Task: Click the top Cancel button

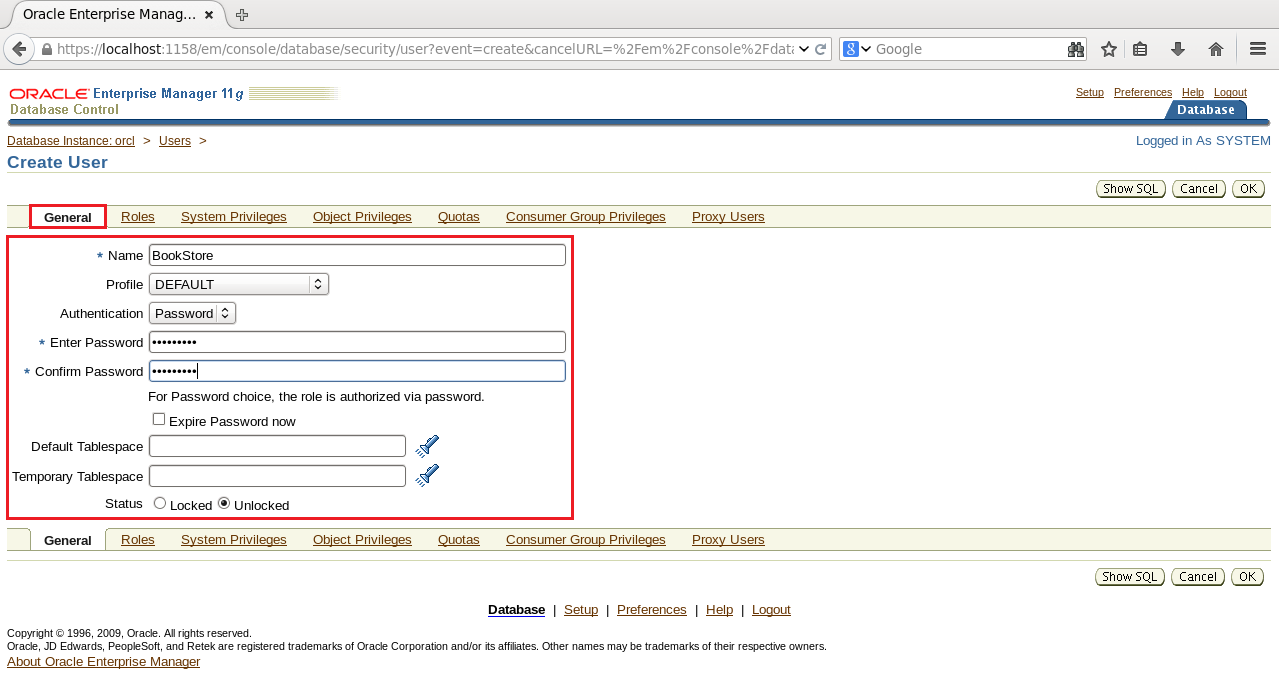Action: [1198, 189]
